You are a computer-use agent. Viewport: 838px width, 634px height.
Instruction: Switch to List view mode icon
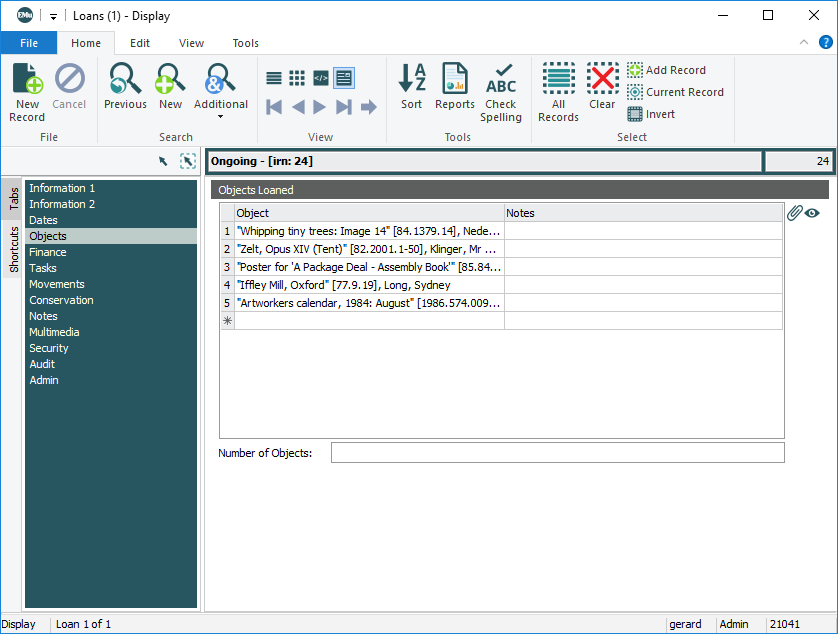(x=274, y=78)
